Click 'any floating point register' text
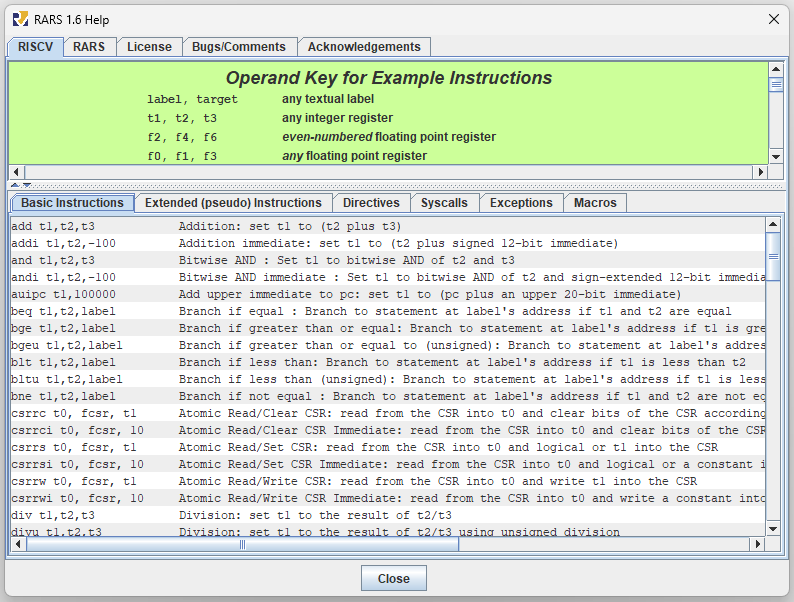This screenshot has width=794, height=602. pos(354,156)
